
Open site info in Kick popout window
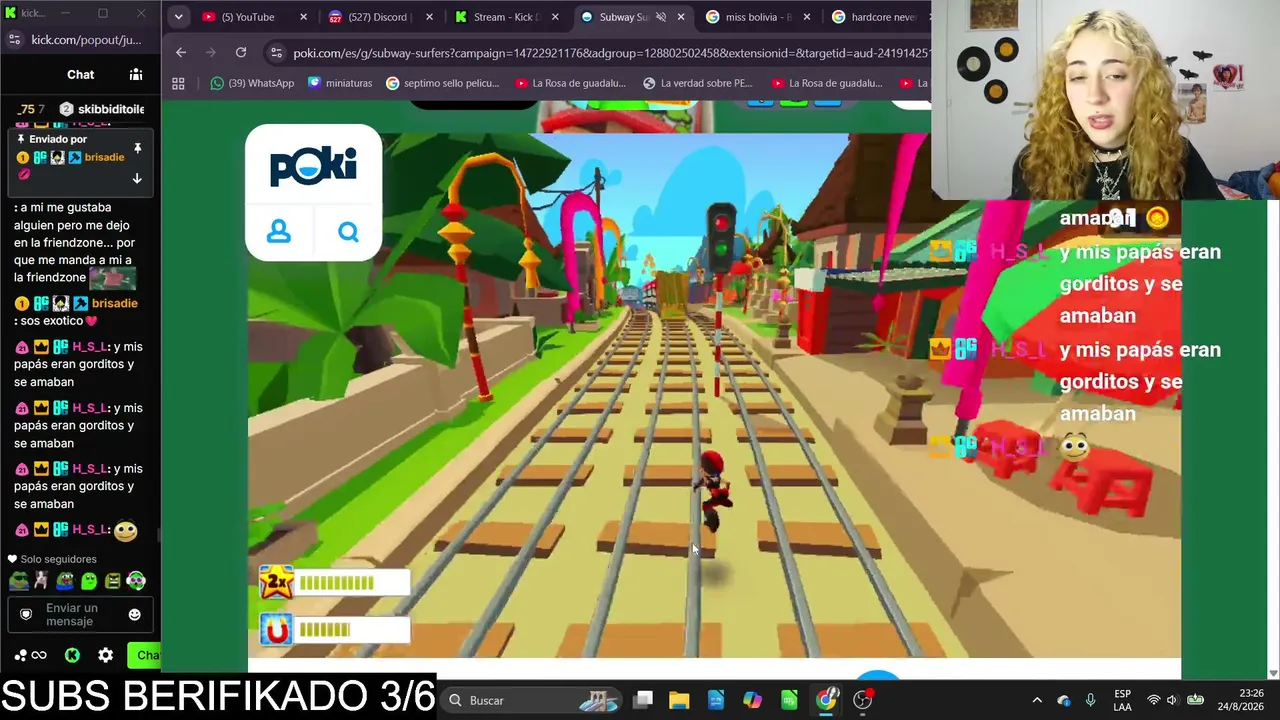(14, 40)
